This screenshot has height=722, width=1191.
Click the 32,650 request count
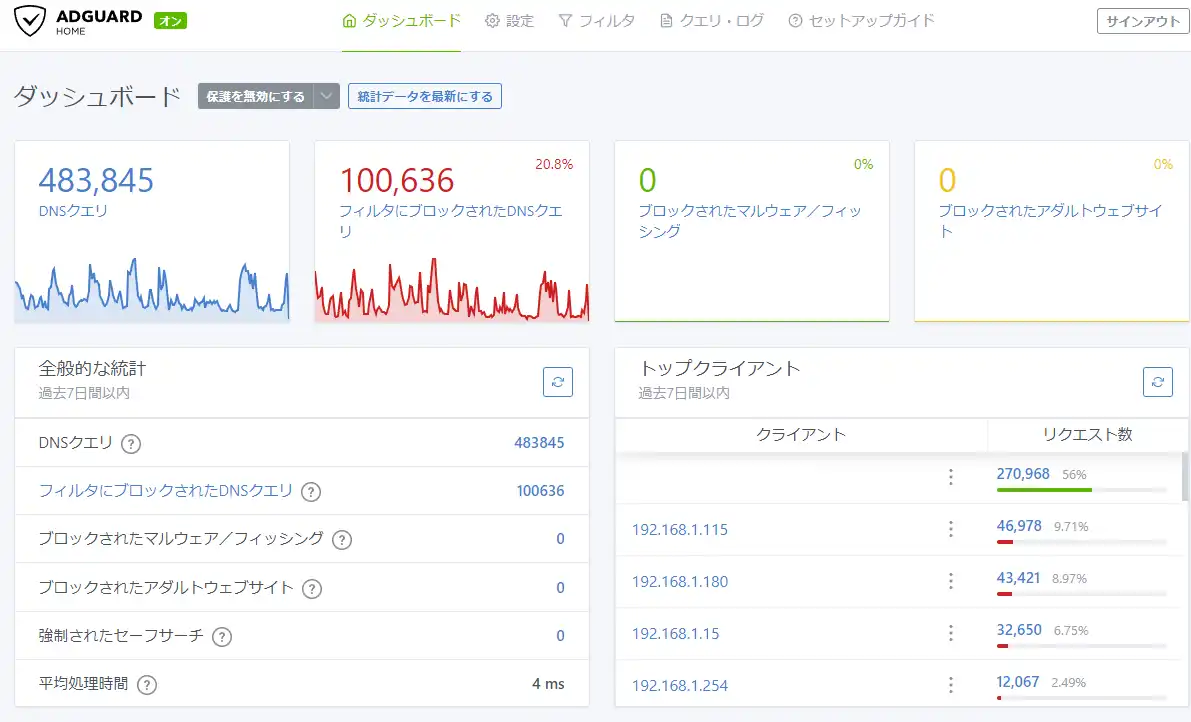1019,629
